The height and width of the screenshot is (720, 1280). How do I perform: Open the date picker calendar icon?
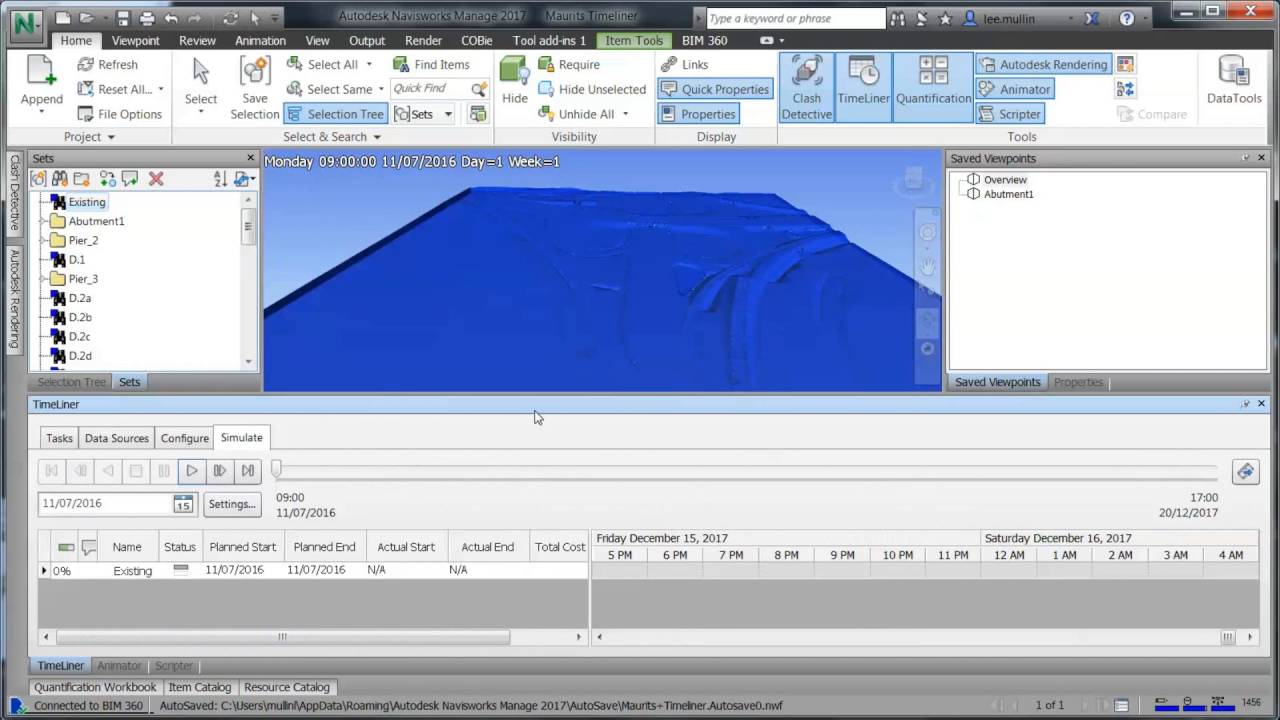pos(183,504)
